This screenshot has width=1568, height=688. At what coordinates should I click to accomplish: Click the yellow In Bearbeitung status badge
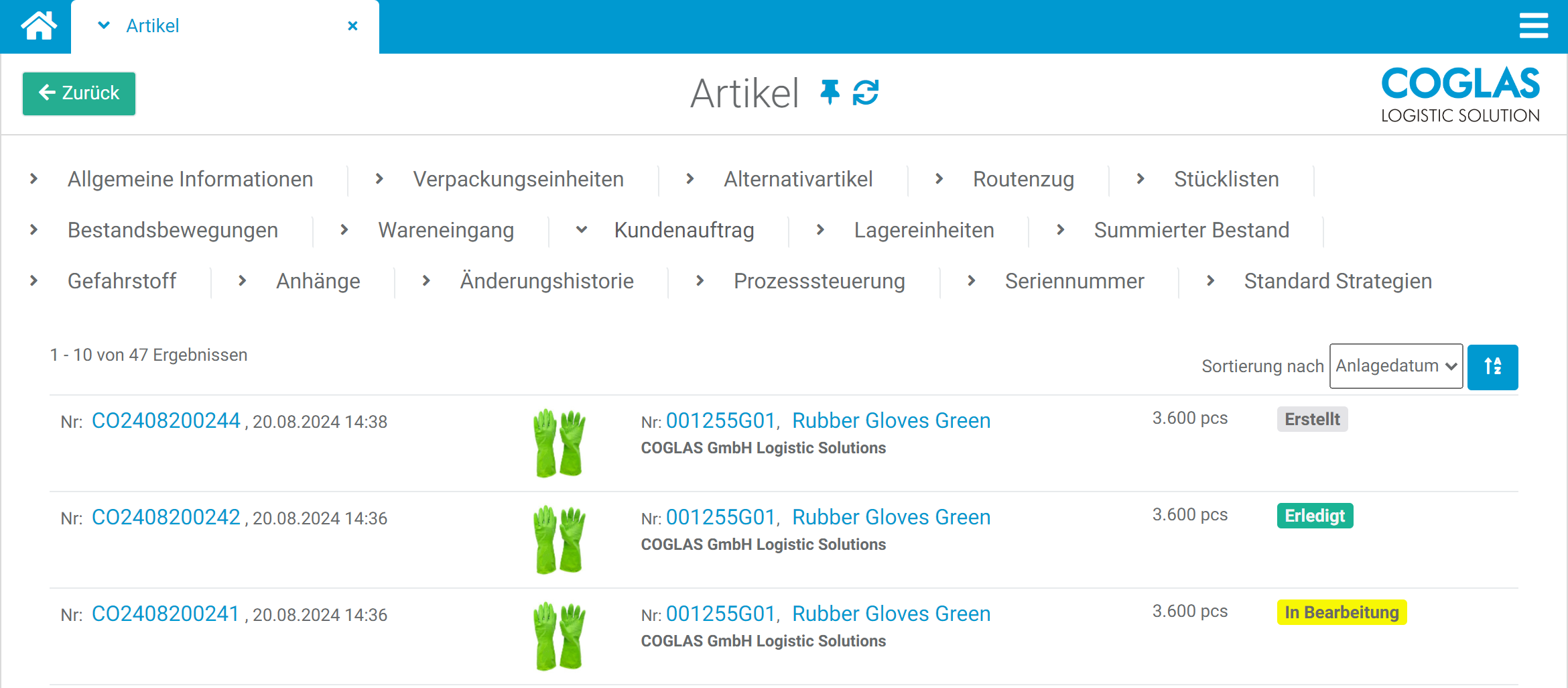(1342, 612)
